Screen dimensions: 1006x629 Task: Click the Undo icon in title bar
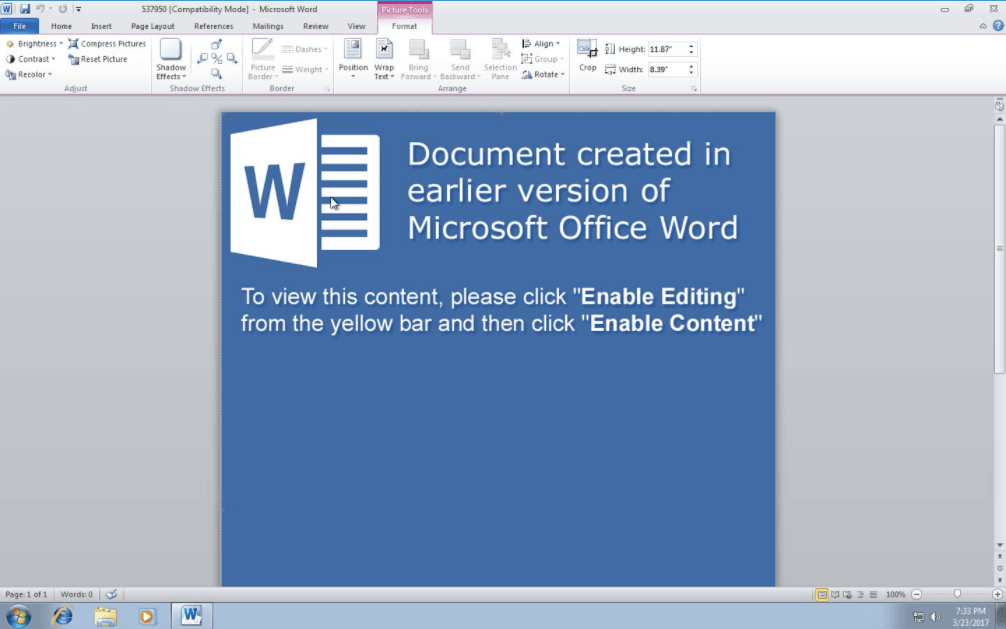pos(40,9)
